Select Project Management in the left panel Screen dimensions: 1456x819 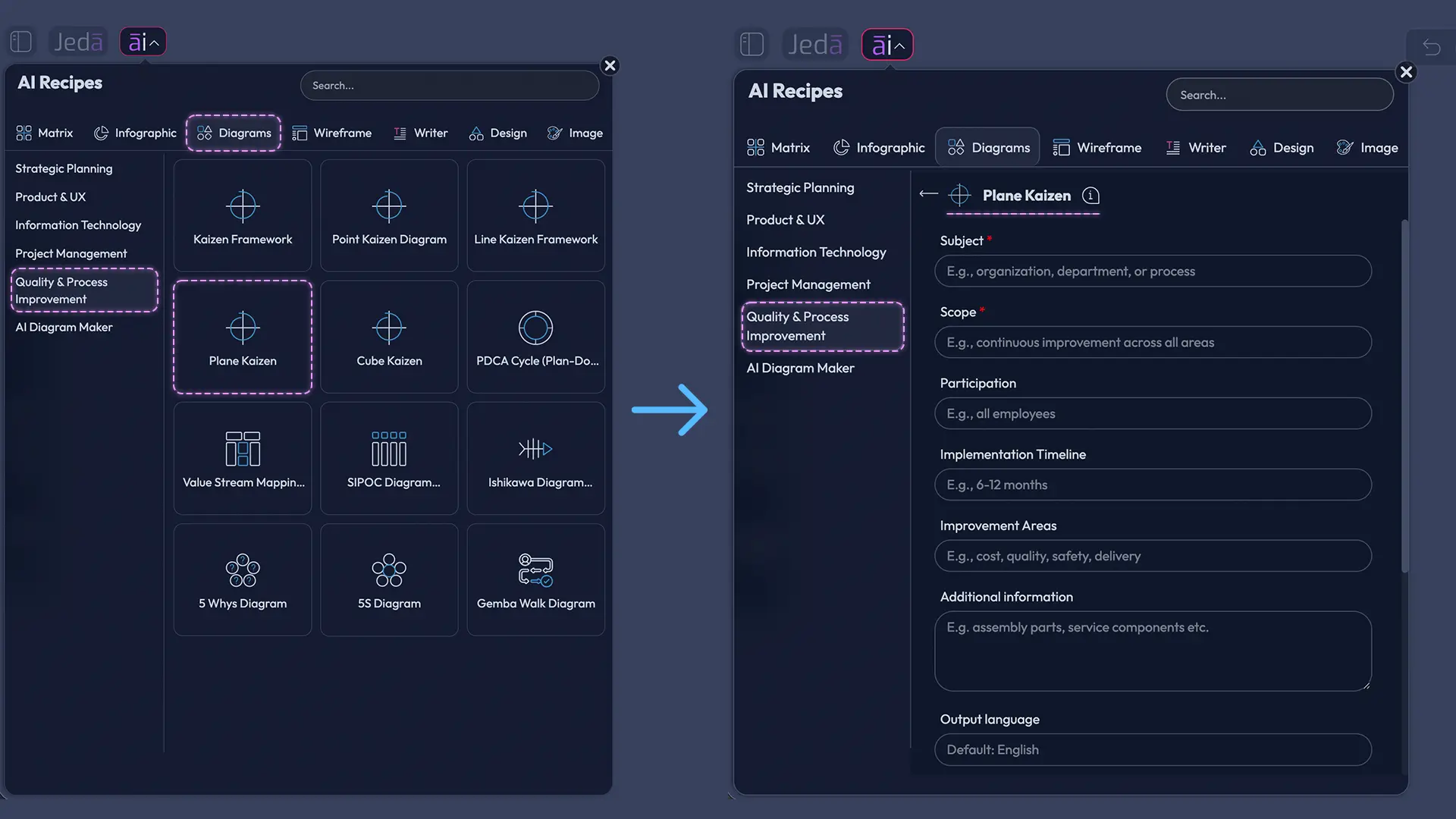pos(71,253)
